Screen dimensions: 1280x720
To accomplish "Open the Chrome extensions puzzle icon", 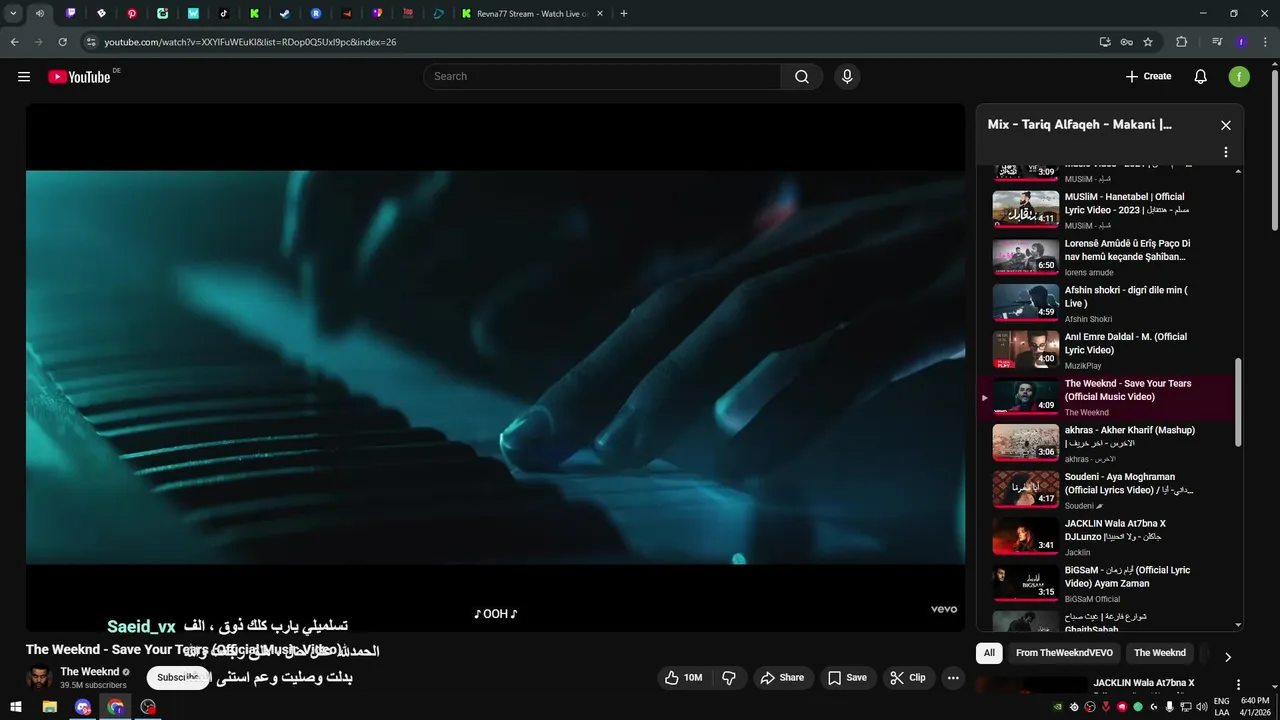I will (x=1182, y=42).
